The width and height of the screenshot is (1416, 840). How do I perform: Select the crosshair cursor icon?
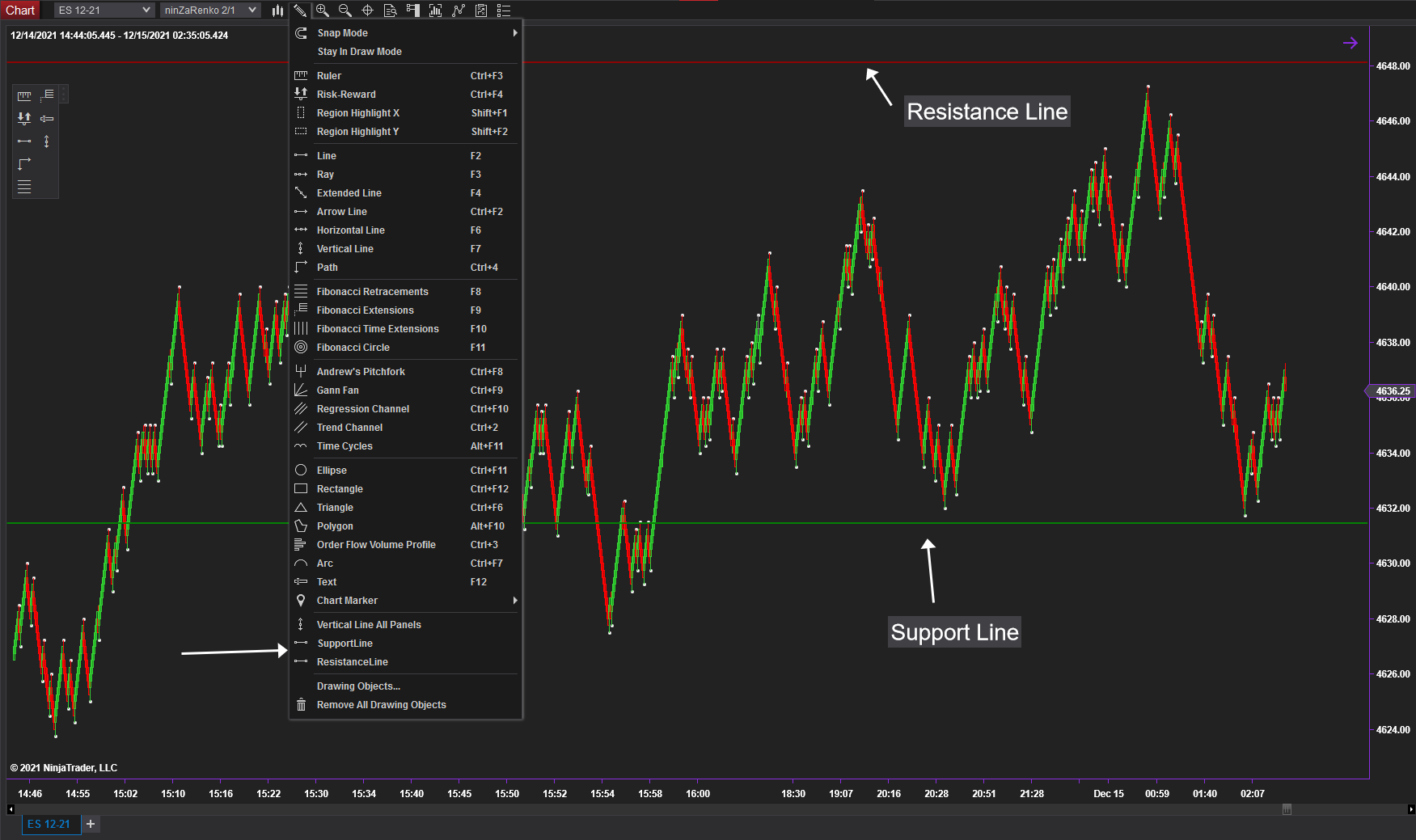[x=367, y=11]
